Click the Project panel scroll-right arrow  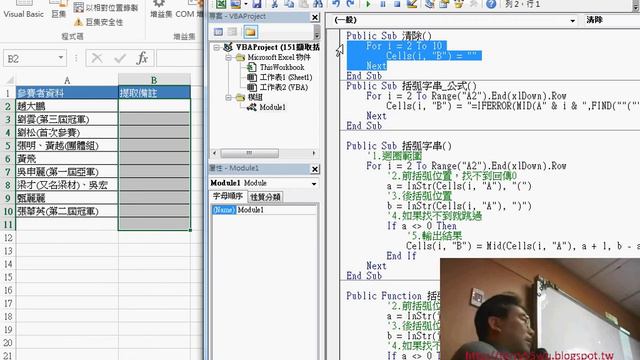pos(313,153)
